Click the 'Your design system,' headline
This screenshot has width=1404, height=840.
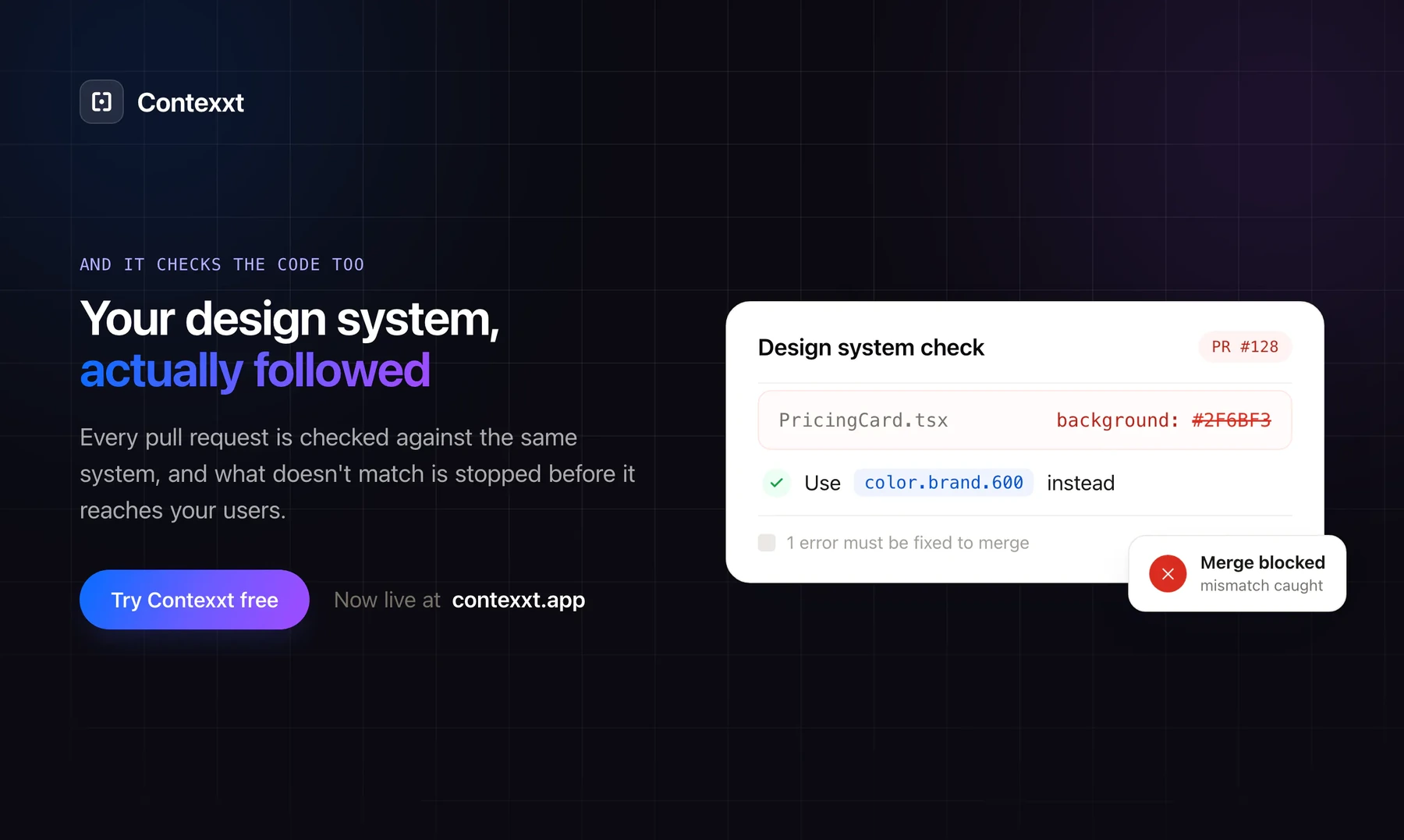pyautogui.click(x=289, y=320)
